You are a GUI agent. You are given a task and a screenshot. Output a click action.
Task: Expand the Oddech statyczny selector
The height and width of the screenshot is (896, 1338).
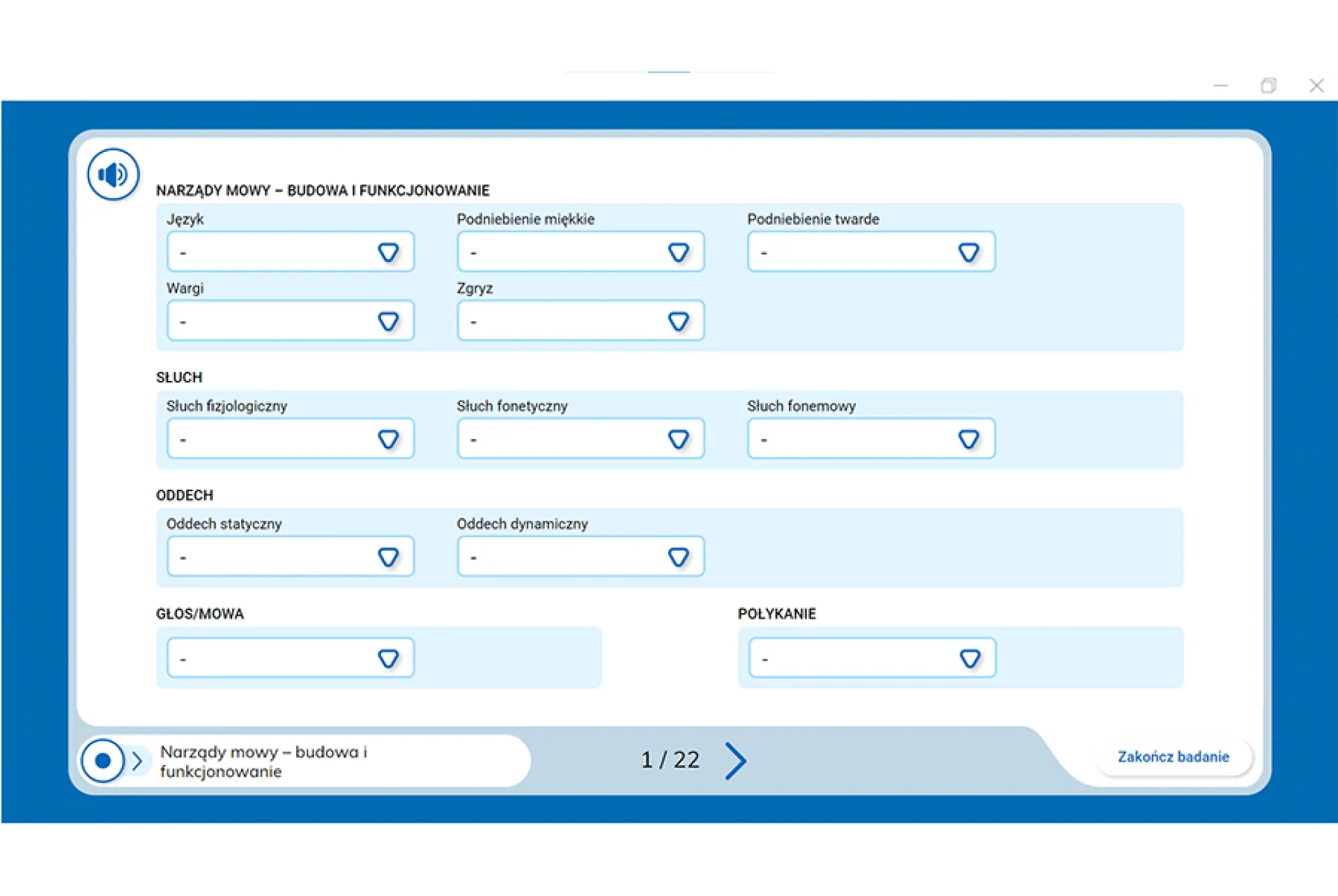pyautogui.click(x=291, y=557)
